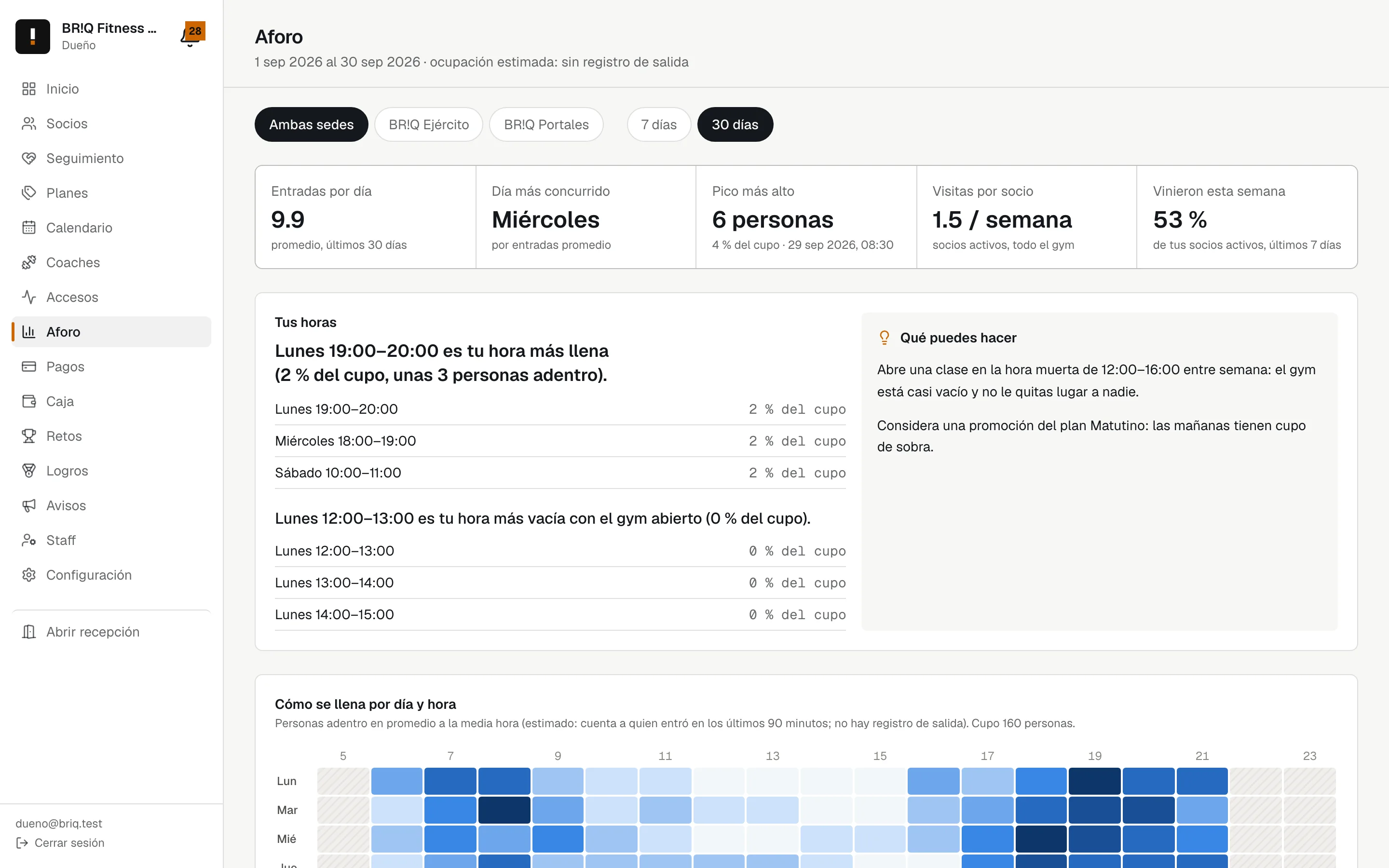Open the Aforo menu item
This screenshot has width=1389, height=868.
[x=111, y=332]
